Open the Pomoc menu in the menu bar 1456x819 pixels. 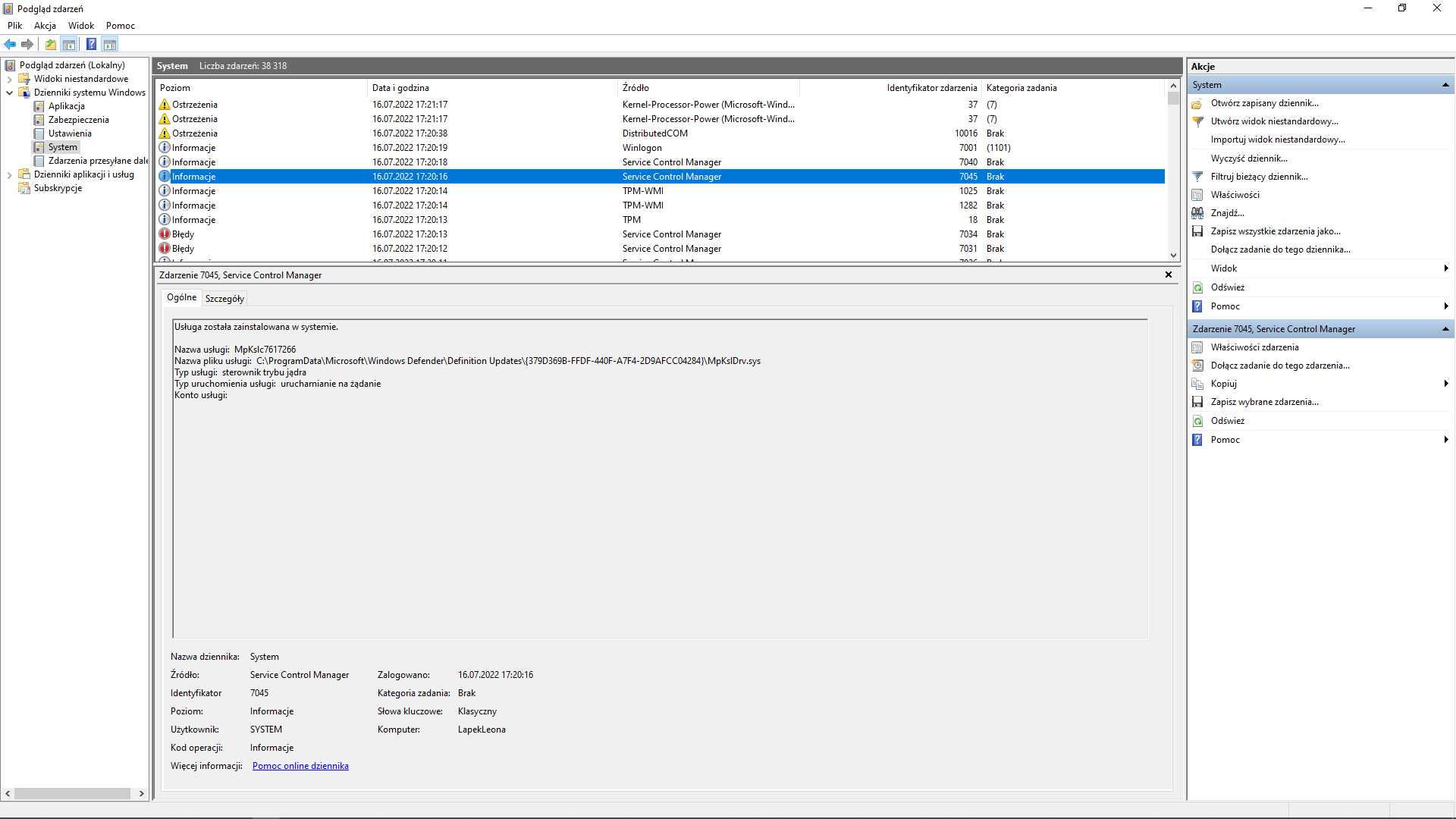coord(121,26)
